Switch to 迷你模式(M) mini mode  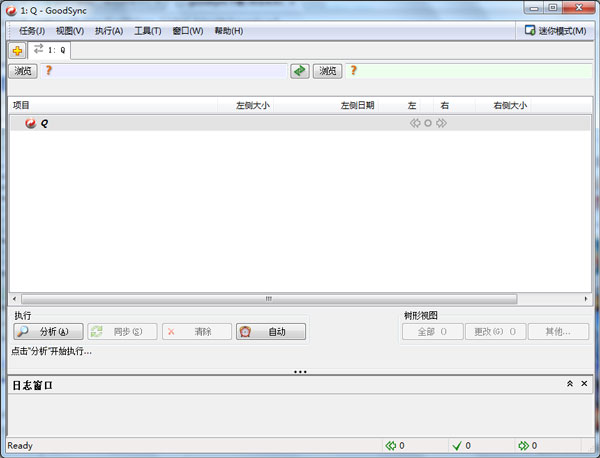click(555, 31)
